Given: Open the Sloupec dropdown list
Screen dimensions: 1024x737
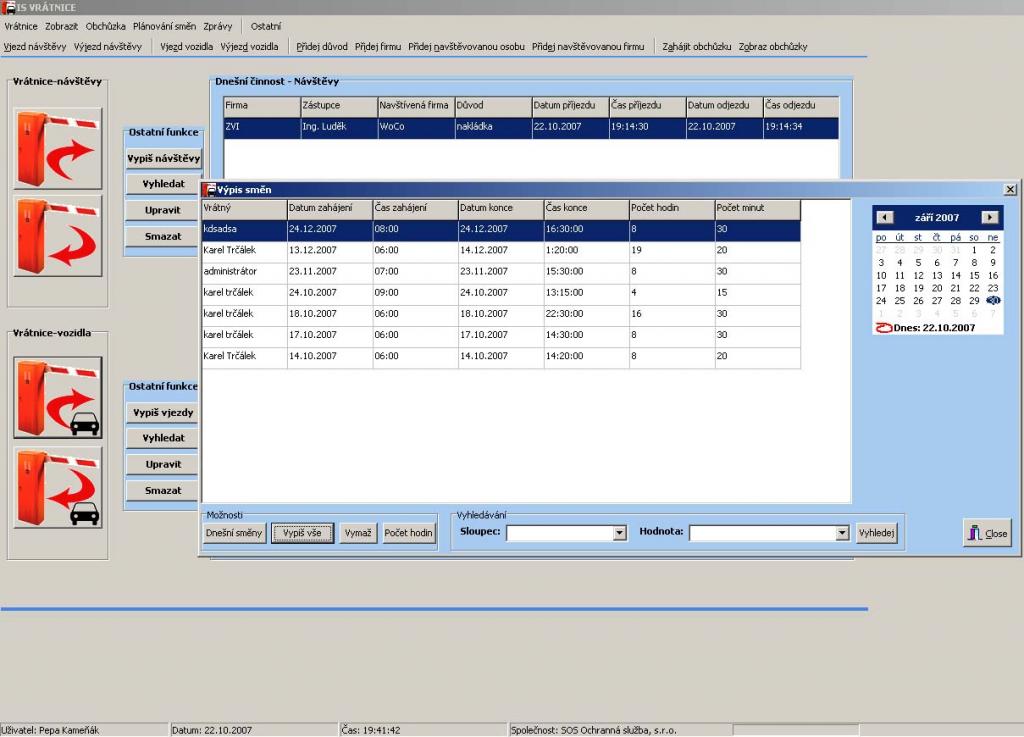Looking at the screenshot, I should [619, 534].
